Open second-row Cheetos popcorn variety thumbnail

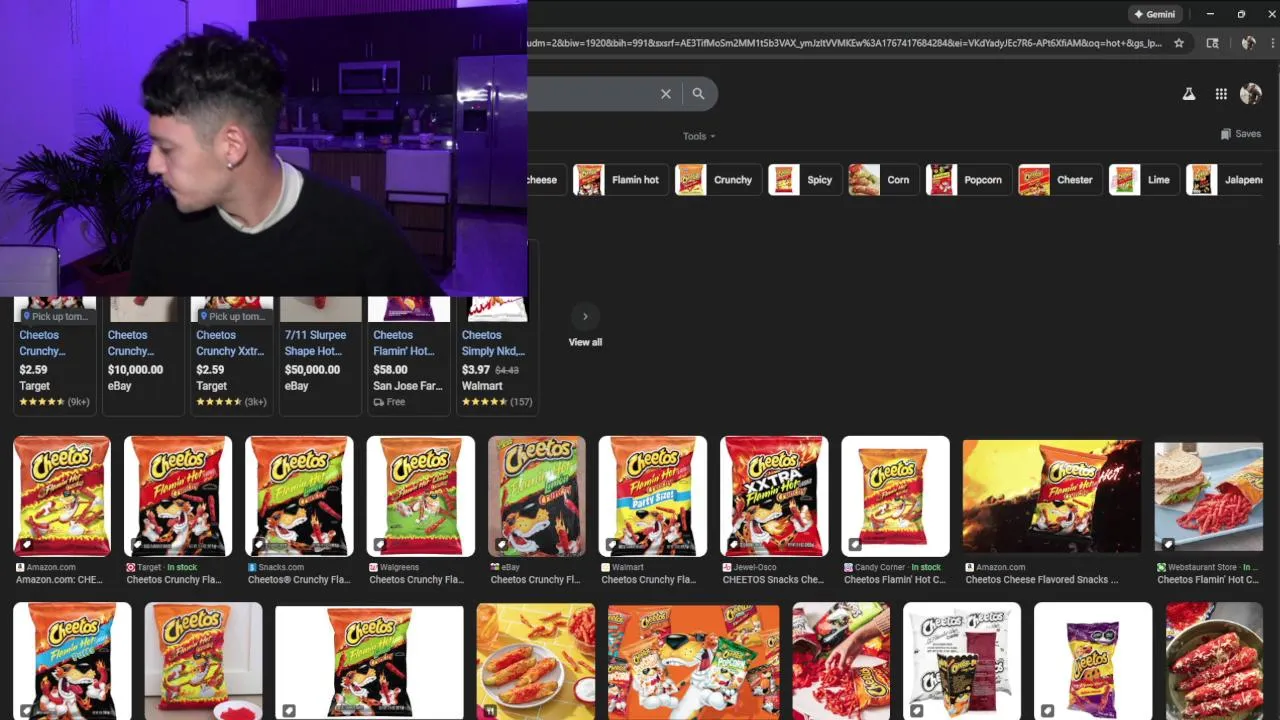point(693,662)
